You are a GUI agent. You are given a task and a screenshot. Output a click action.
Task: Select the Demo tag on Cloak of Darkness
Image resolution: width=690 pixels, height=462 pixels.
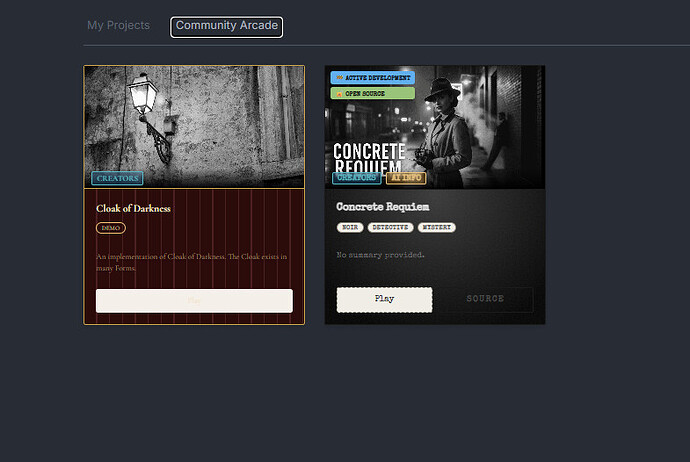(110, 228)
